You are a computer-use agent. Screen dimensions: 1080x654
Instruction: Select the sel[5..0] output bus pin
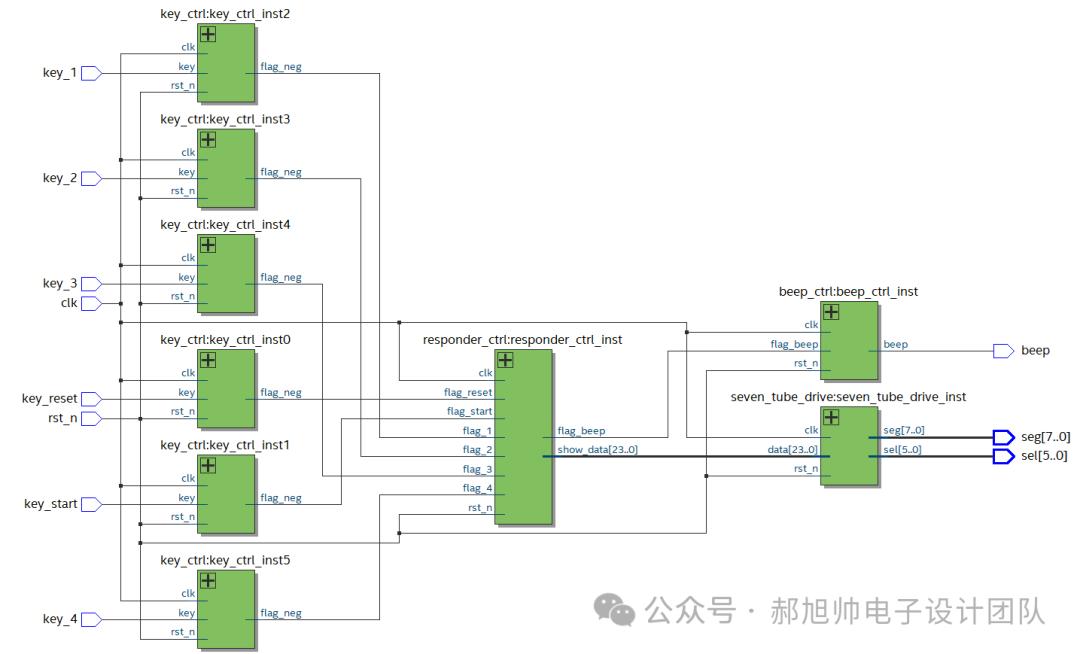pos(1003,456)
